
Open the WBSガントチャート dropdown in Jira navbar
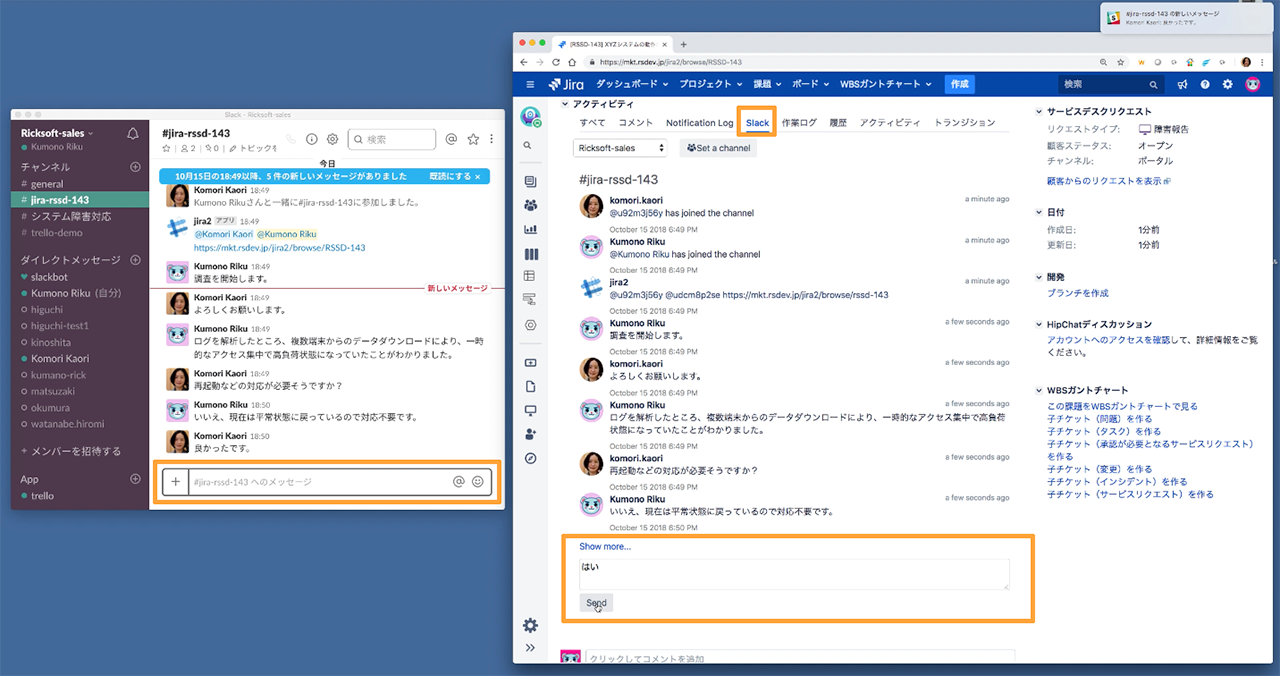(x=885, y=85)
